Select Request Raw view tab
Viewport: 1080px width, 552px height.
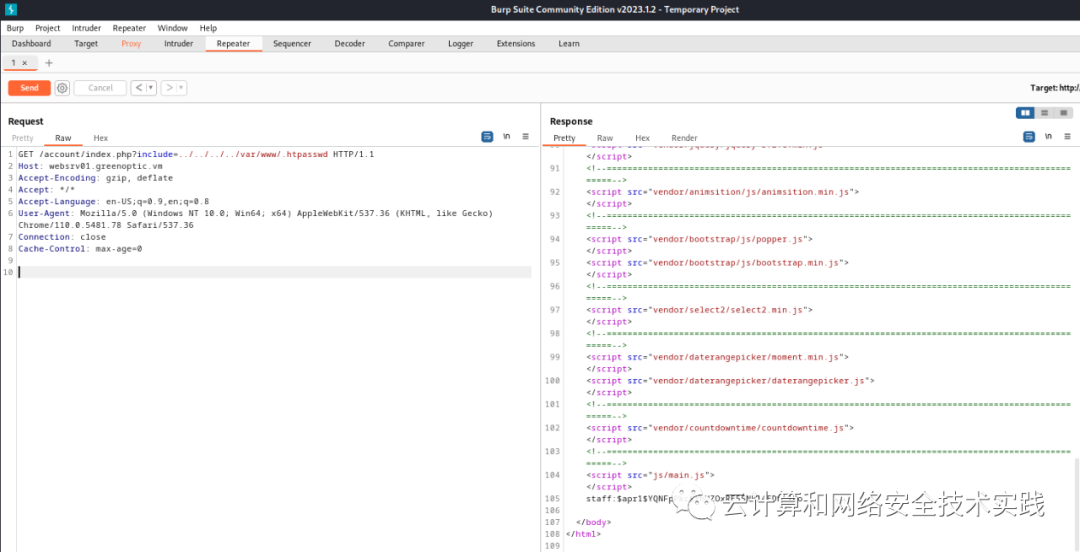[x=63, y=138]
